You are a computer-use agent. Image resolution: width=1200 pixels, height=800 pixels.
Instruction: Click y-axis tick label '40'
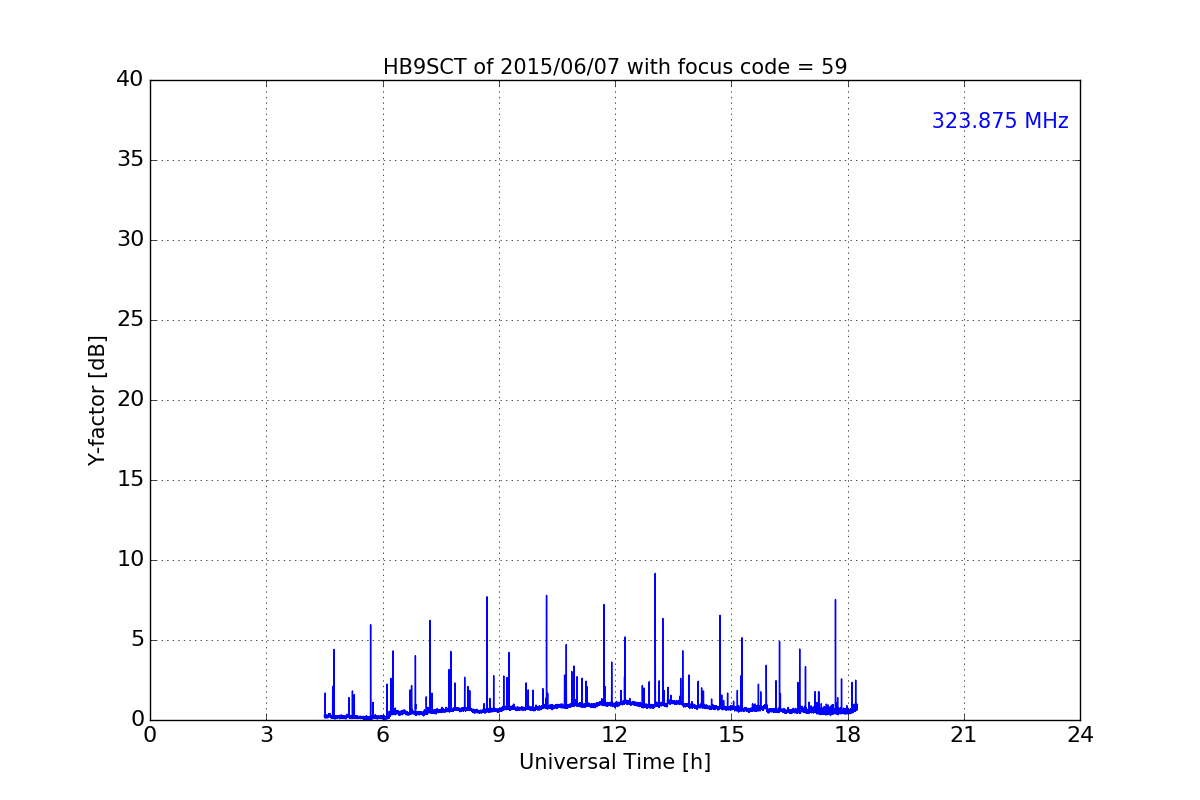coord(130,80)
